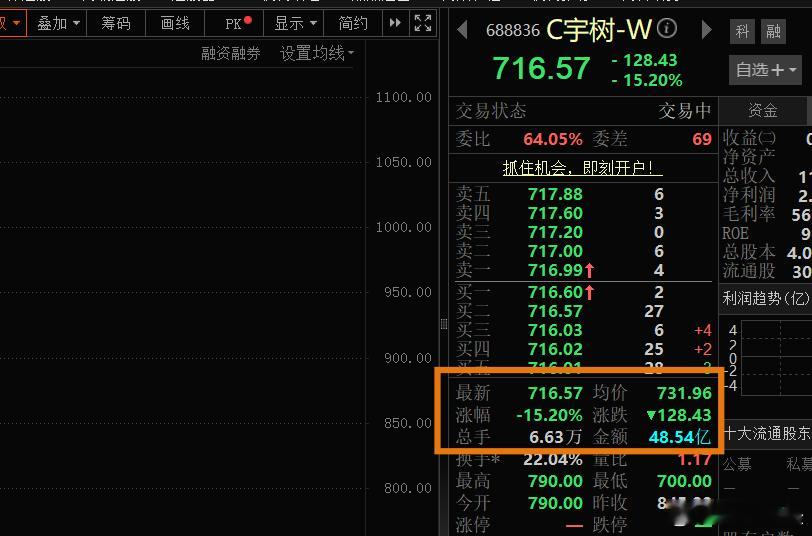Click 今开 value 790.00

(x=555, y=503)
